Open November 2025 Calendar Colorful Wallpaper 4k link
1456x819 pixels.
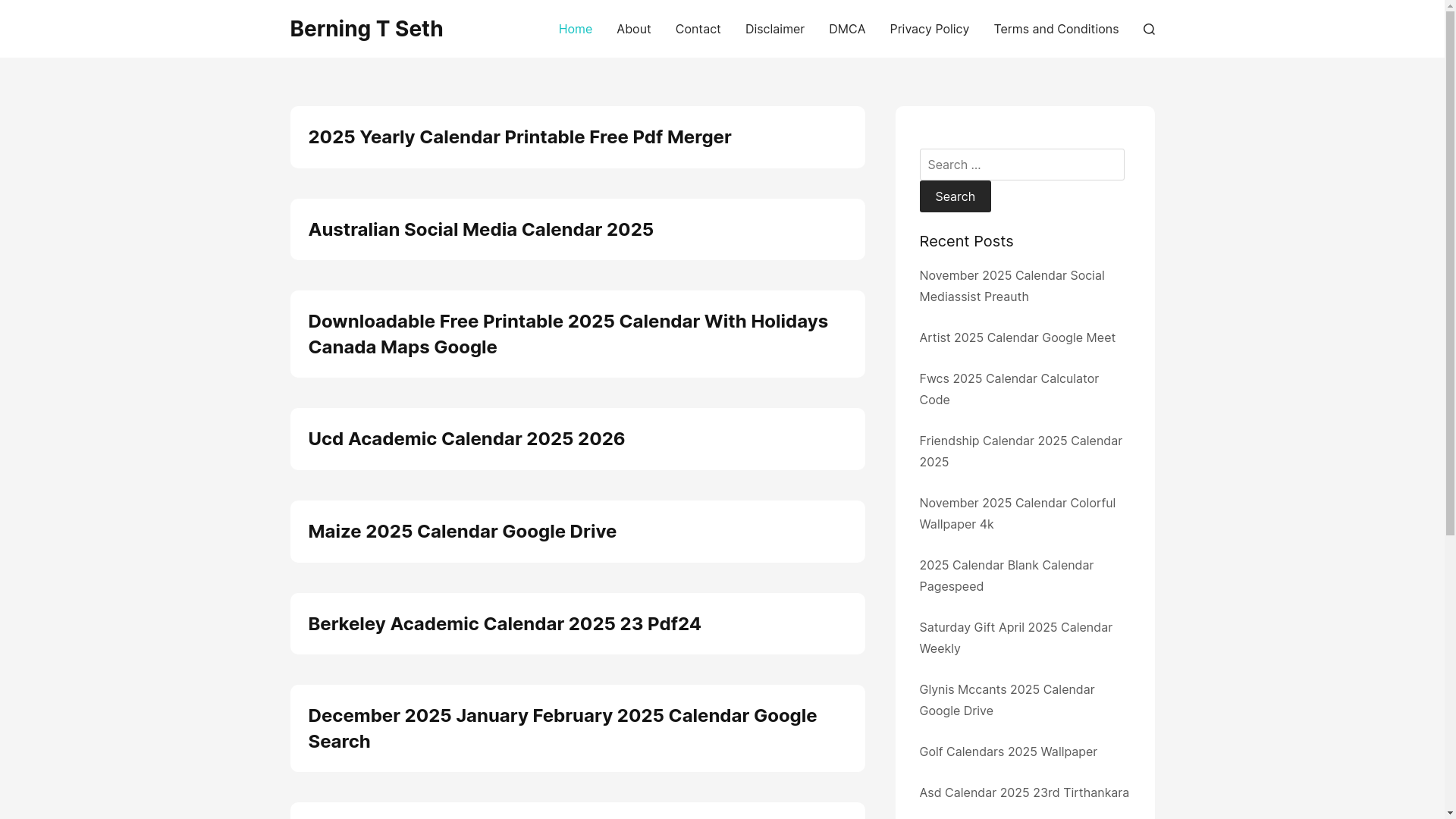1017,513
